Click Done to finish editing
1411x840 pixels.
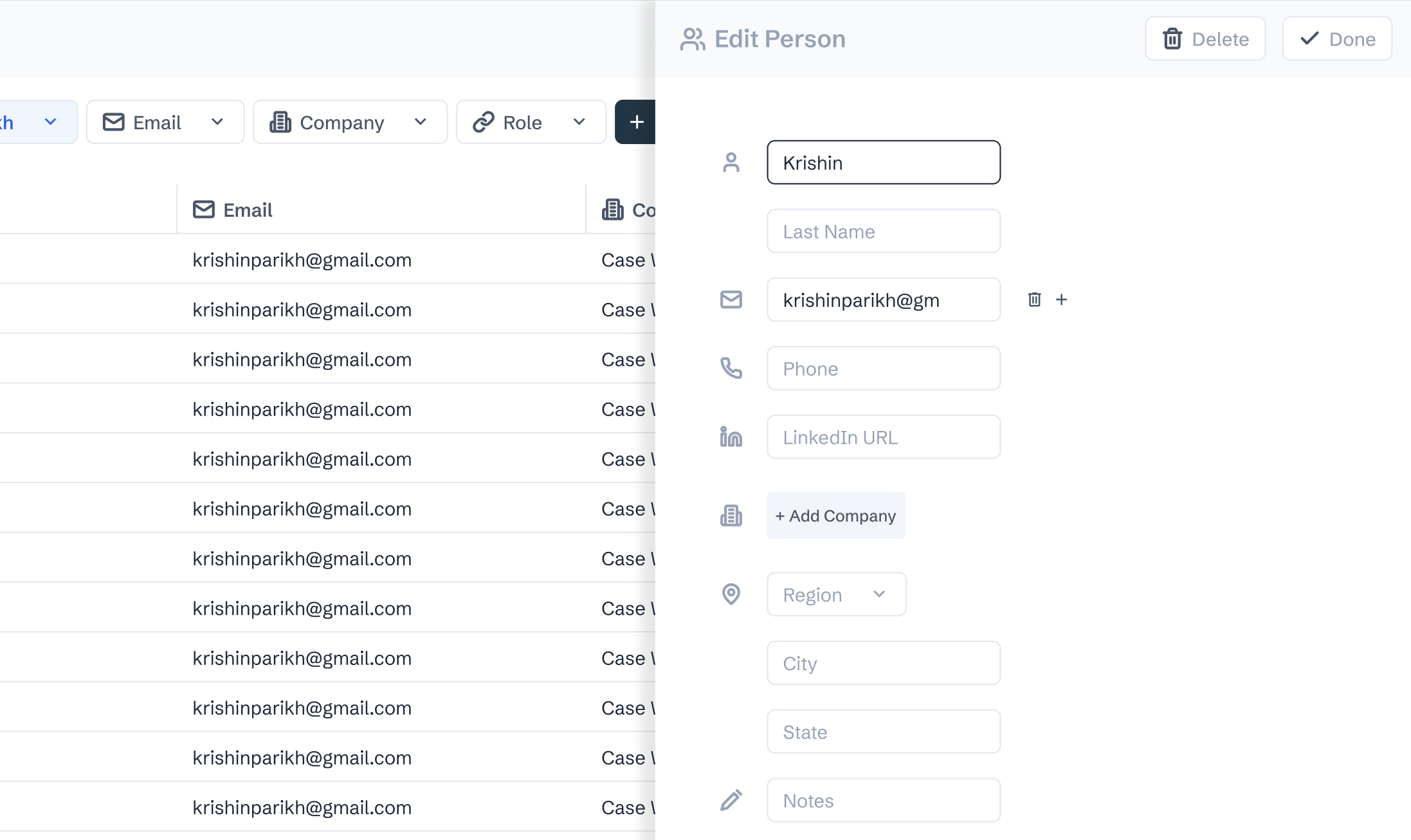click(x=1337, y=39)
